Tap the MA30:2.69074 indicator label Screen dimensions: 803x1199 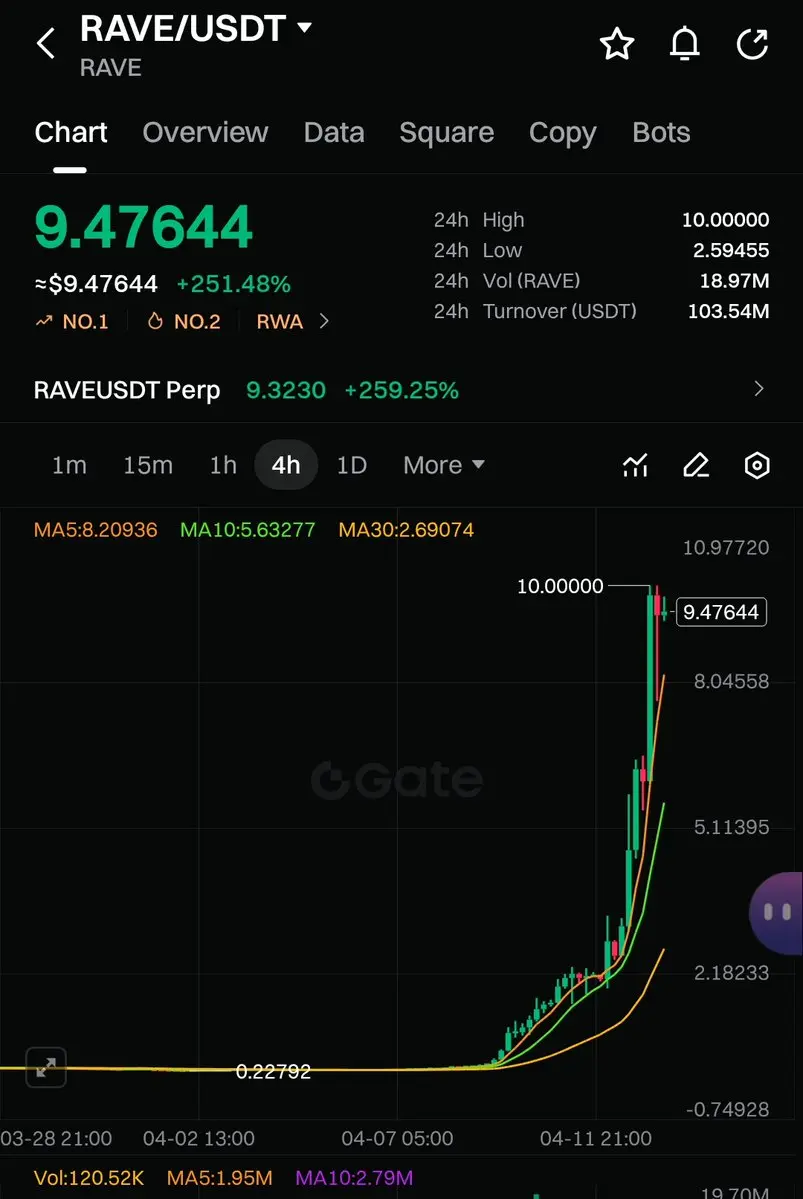coord(406,529)
